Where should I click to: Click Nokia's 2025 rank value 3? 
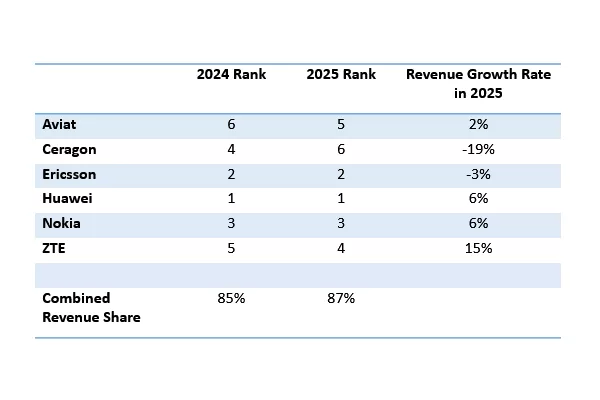click(x=341, y=223)
